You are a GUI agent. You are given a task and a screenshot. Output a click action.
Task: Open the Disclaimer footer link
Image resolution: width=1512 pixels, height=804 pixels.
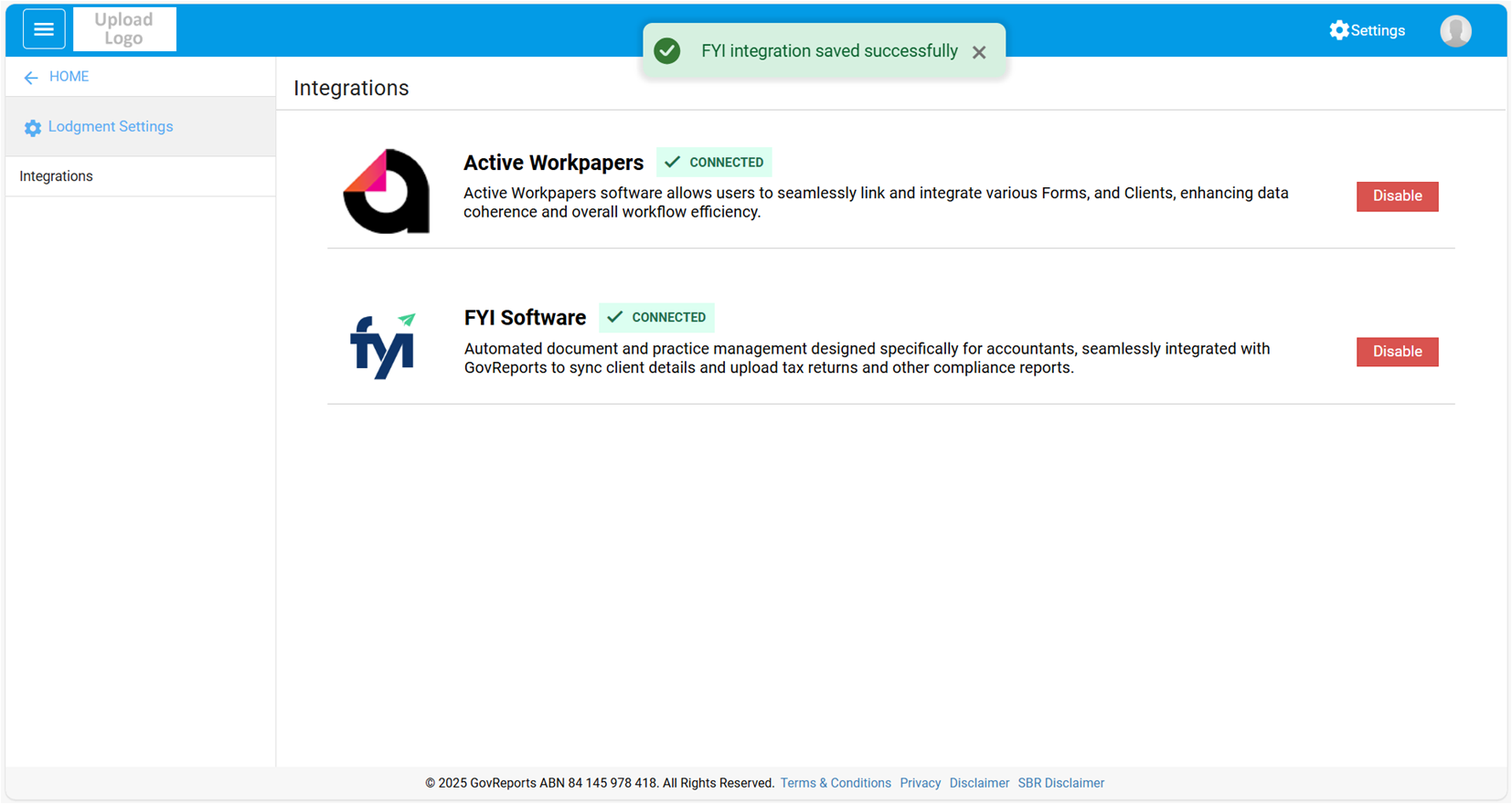point(978,783)
